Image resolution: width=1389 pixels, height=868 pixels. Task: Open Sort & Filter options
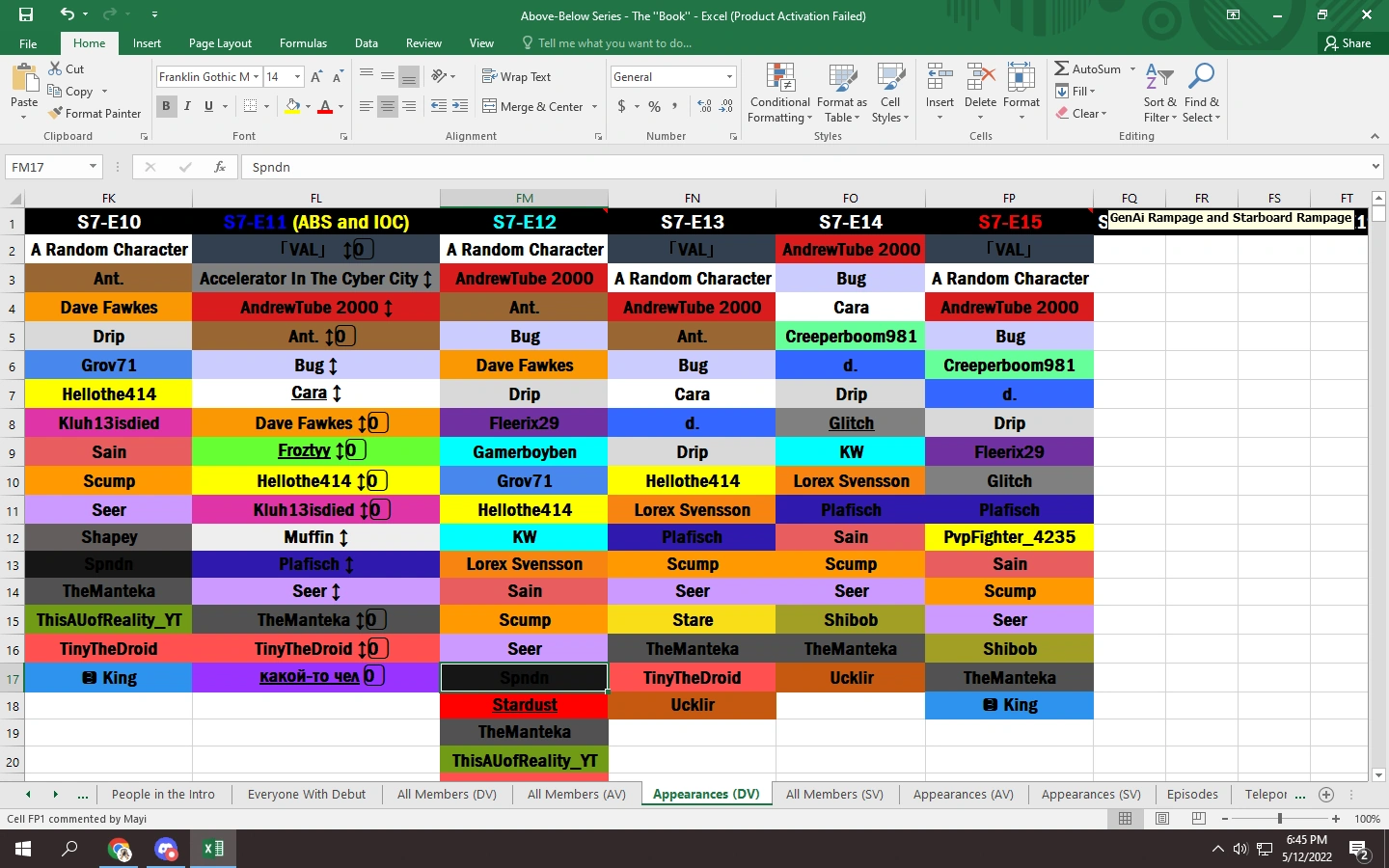coord(1159,94)
